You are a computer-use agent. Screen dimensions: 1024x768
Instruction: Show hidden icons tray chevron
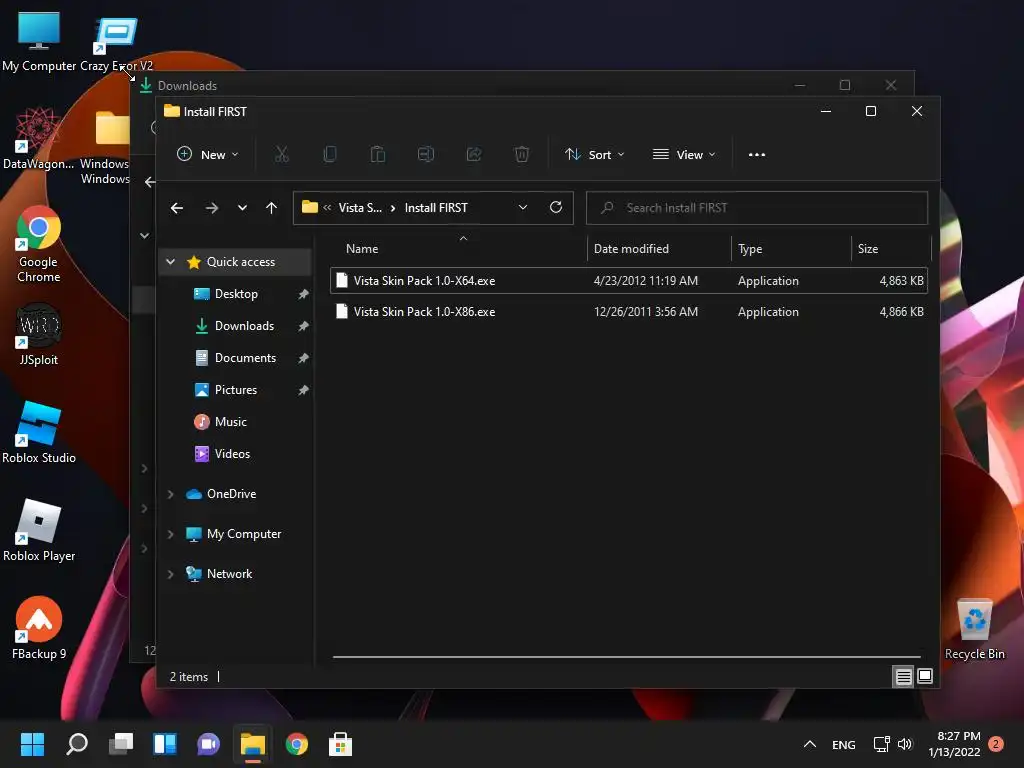809,744
